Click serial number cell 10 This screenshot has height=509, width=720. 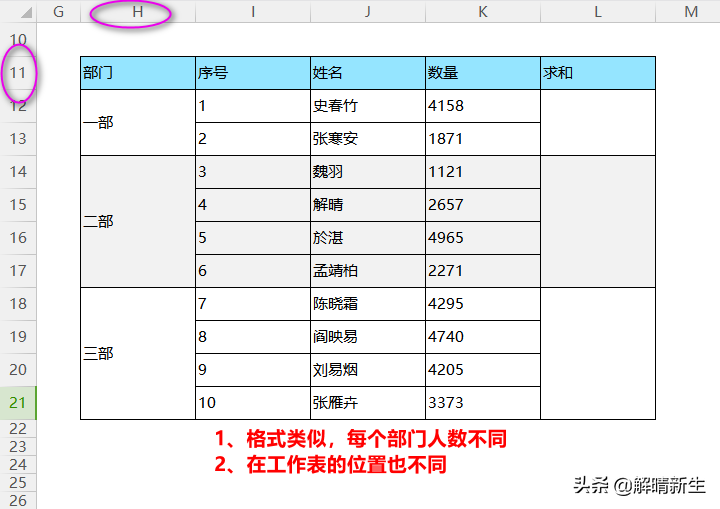253,403
